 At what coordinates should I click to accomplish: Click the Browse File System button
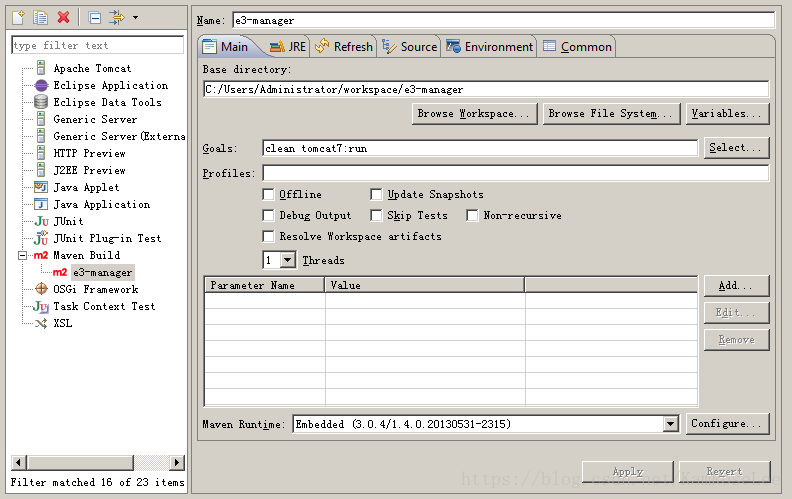click(611, 114)
